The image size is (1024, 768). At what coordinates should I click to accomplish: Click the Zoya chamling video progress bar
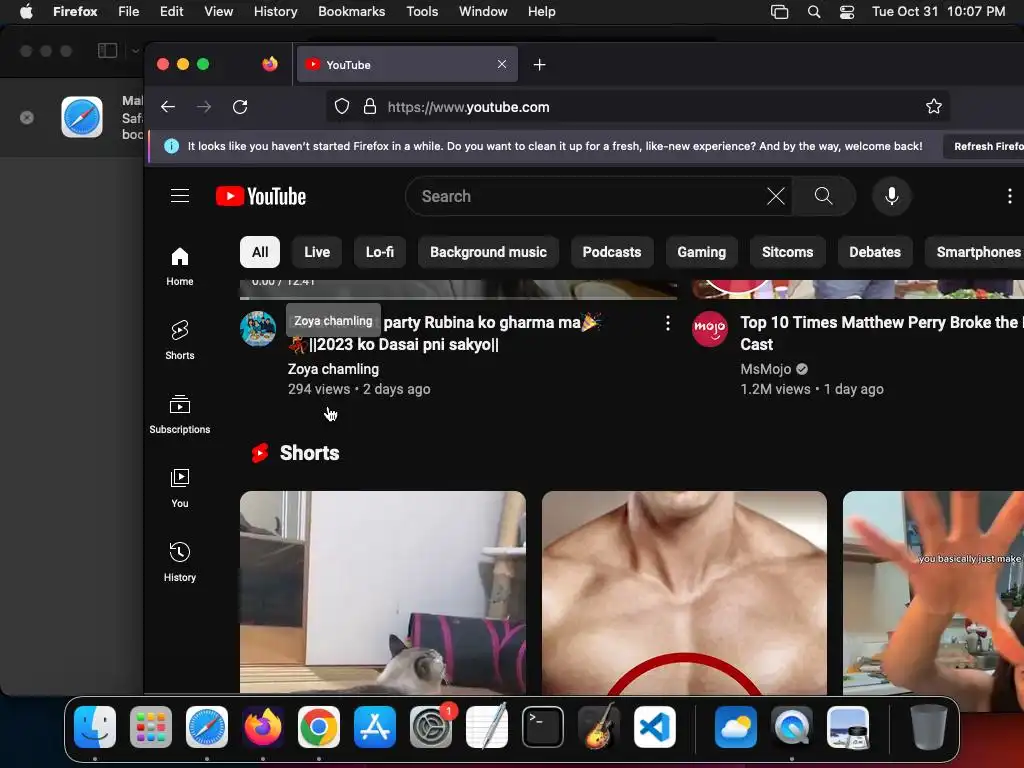pyautogui.click(x=458, y=298)
